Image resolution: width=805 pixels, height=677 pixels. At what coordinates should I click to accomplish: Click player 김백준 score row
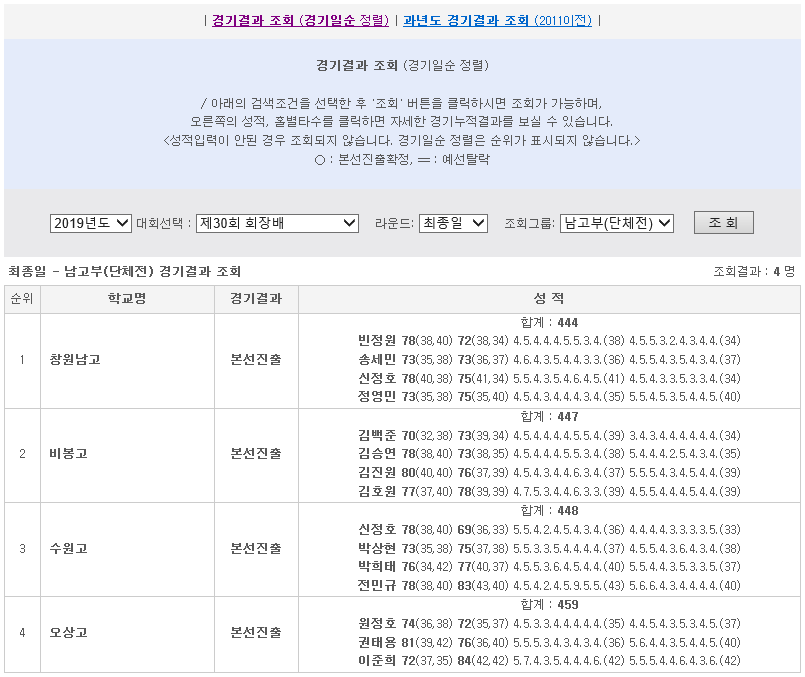(549, 436)
